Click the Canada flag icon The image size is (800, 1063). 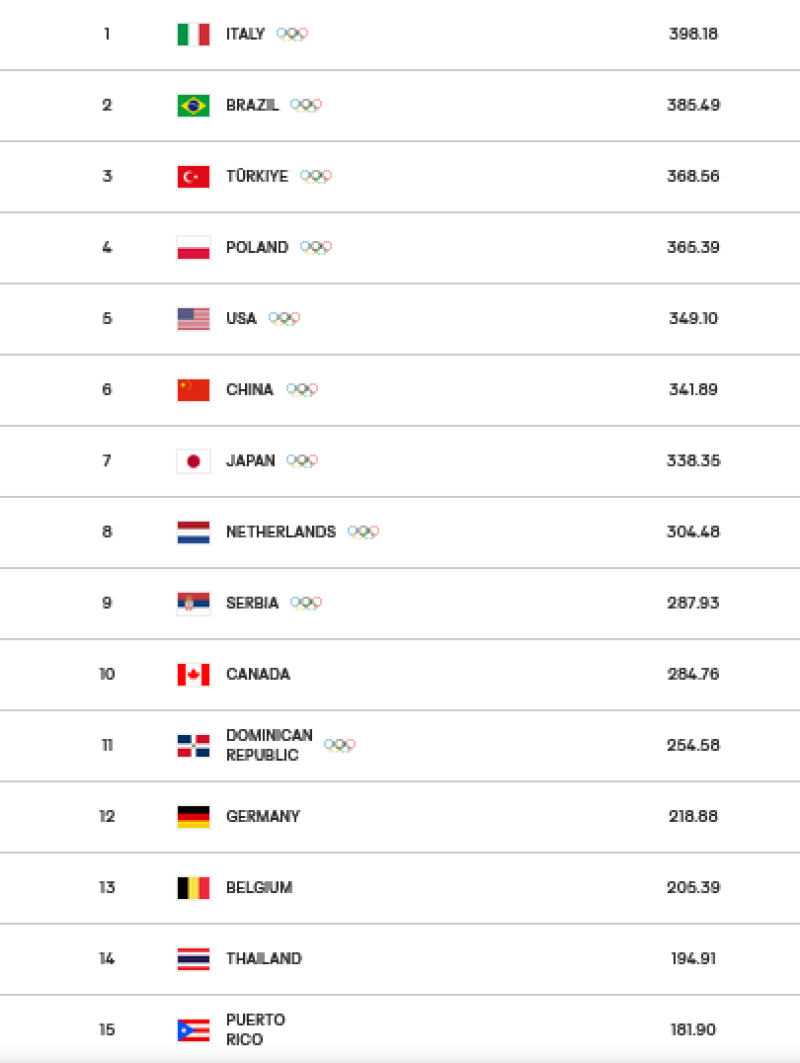coord(193,675)
